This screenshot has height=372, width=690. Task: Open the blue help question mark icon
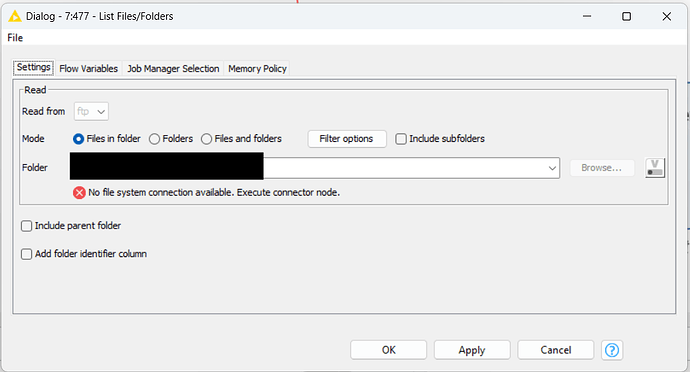(612, 350)
